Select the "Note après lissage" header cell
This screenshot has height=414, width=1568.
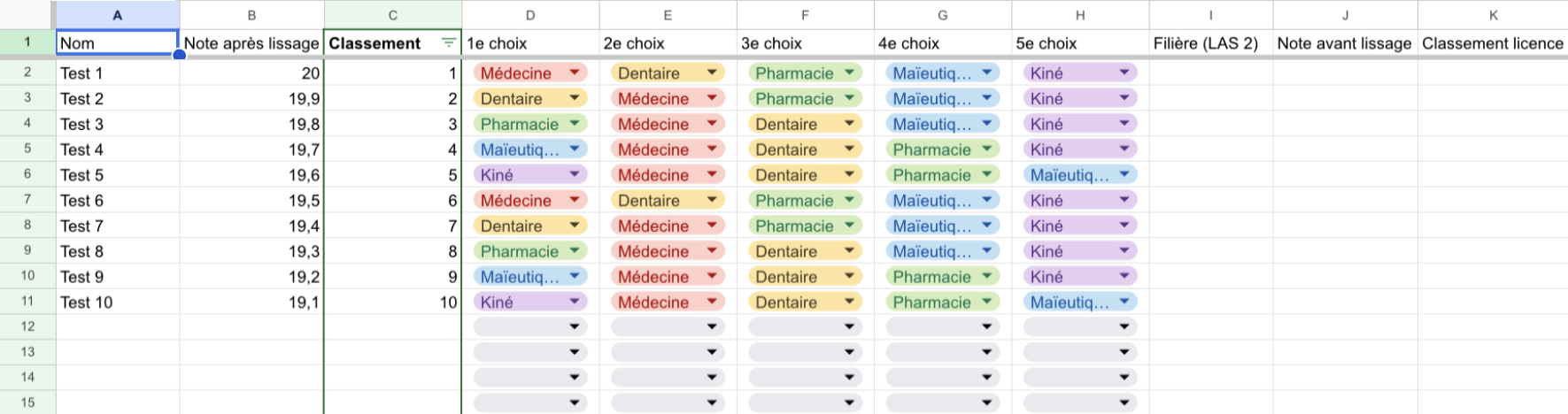[x=251, y=43]
